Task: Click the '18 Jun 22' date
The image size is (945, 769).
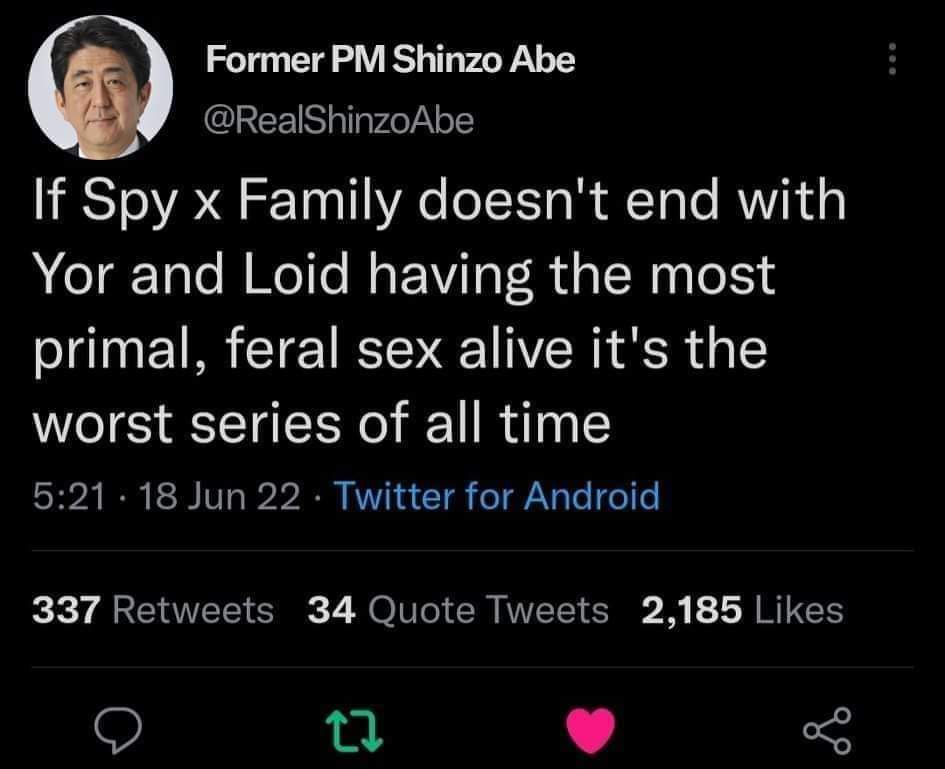Action: 208,495
